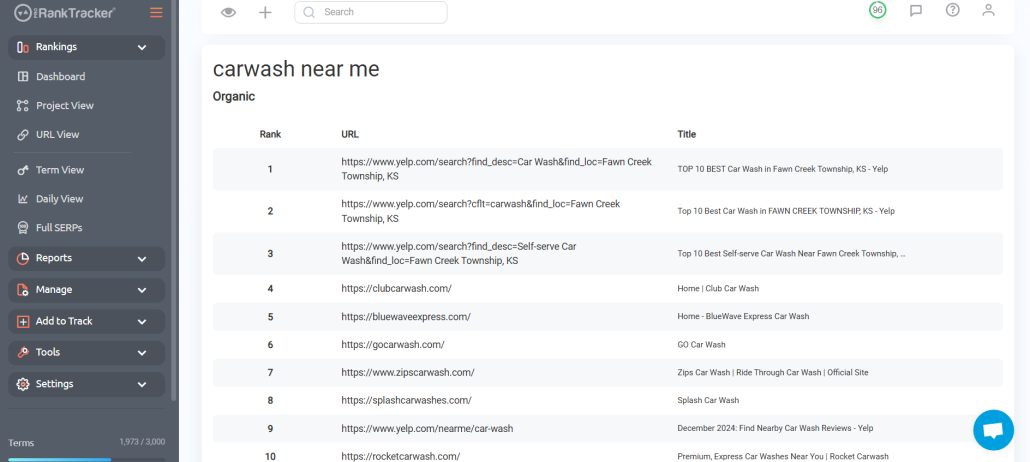Click title 'Home - BlueWave Express Car Wash'
The height and width of the screenshot is (462, 1030).
(743, 317)
